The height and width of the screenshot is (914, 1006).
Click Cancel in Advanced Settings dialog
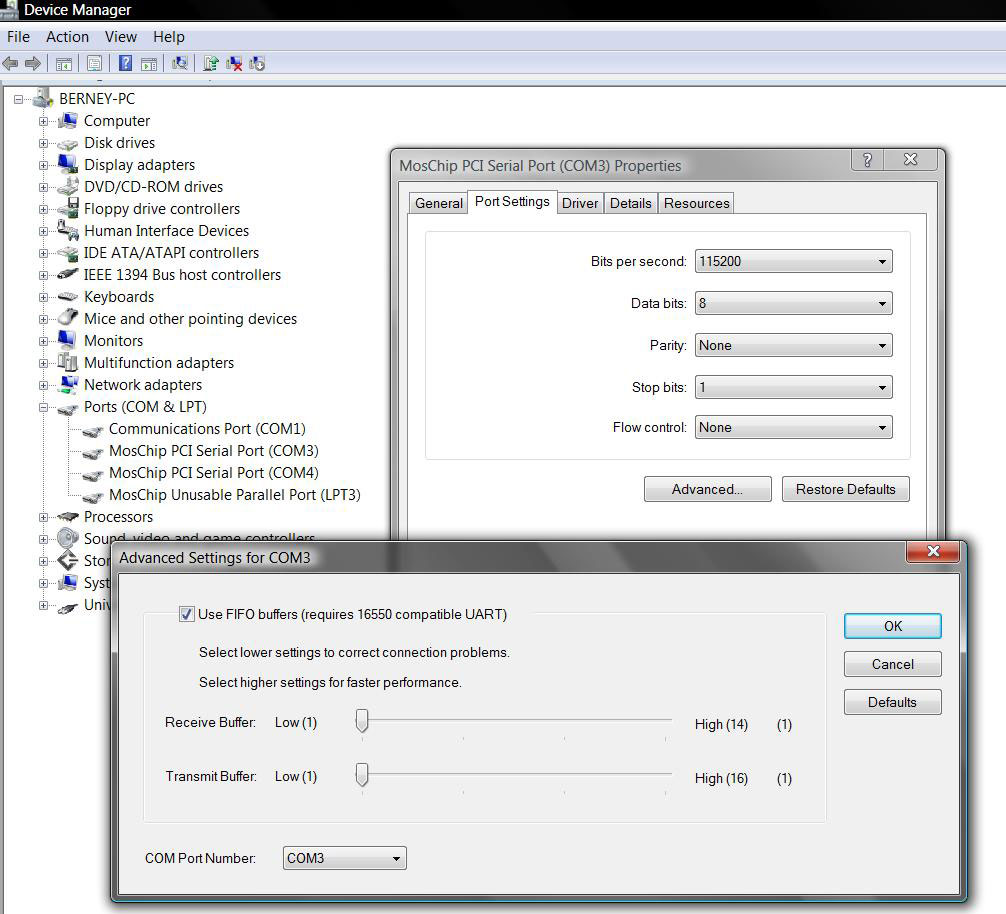[892, 664]
